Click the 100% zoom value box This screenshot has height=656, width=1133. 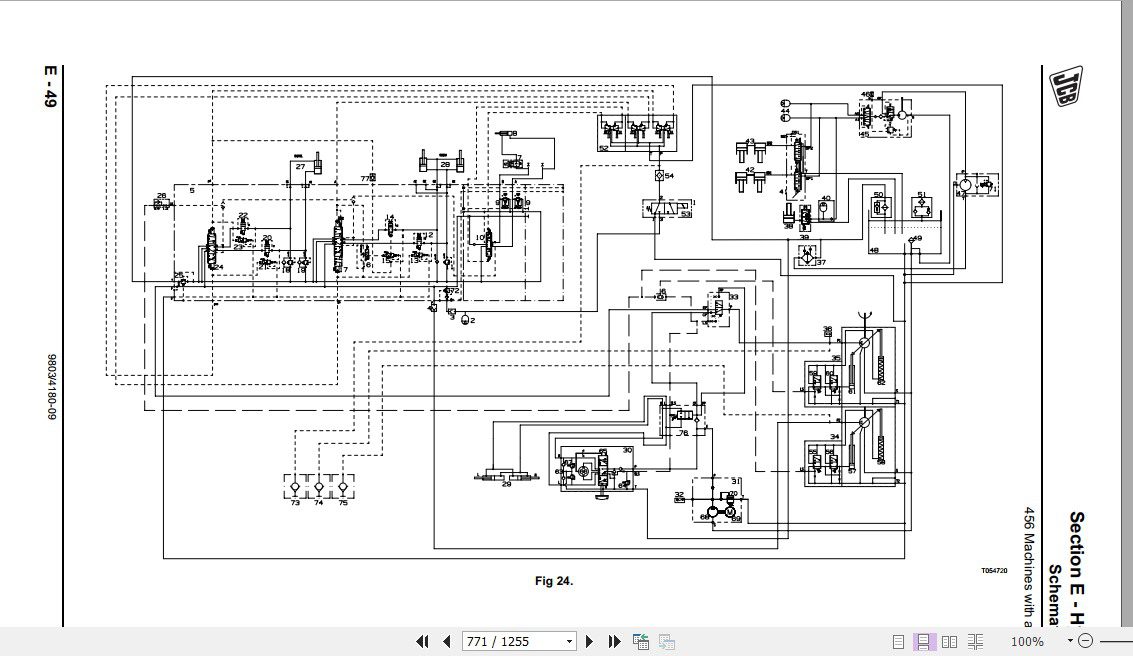click(x=1027, y=641)
